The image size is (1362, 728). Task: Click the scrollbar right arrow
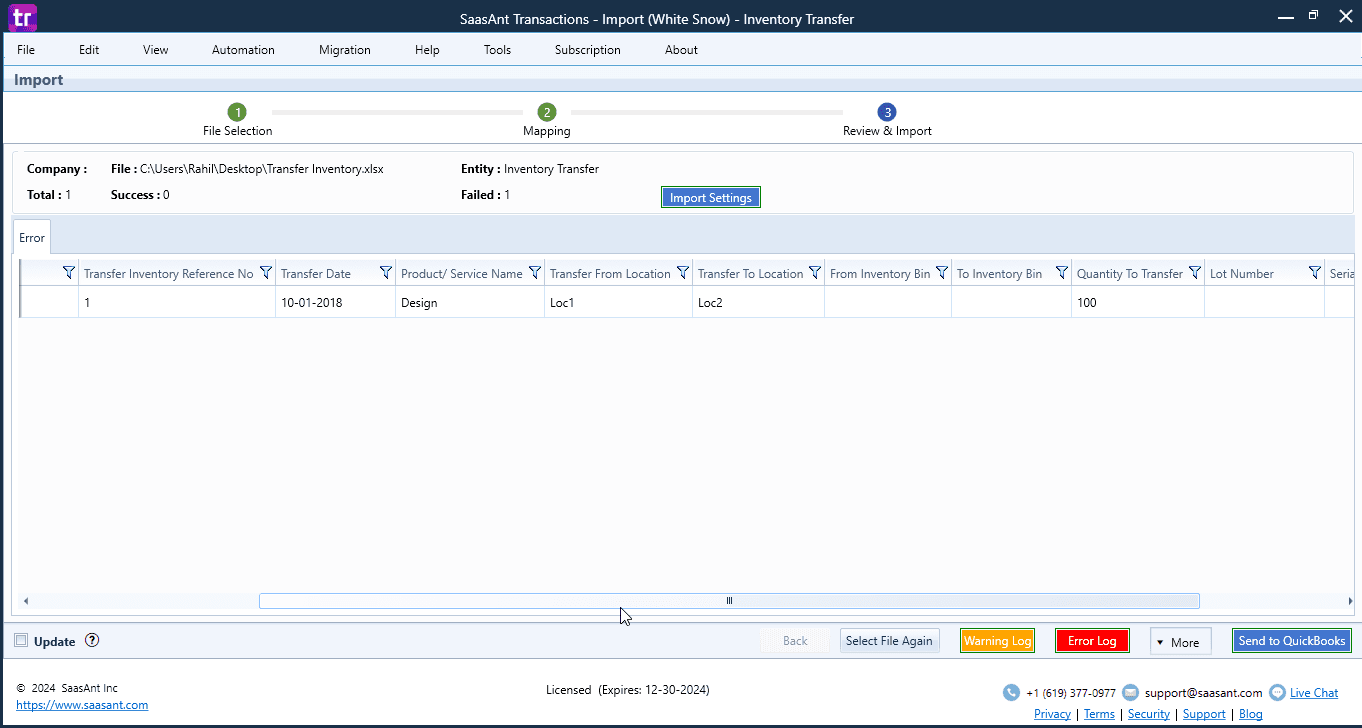(1351, 601)
